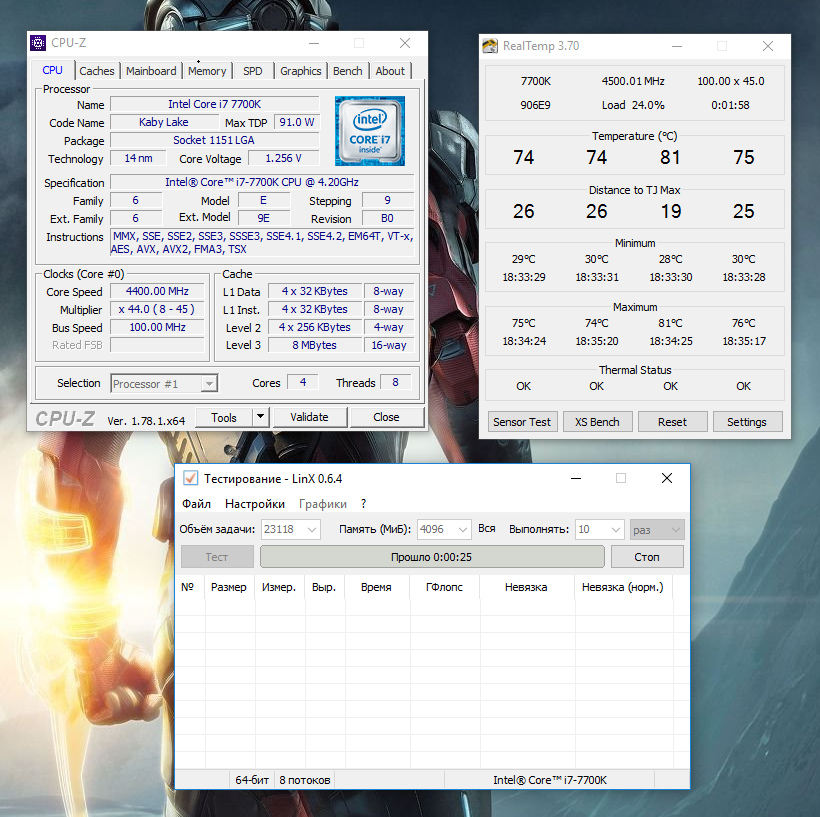Run the Sensor Test in RealTemp
Image resolution: width=820 pixels, height=817 pixels.
[522, 422]
